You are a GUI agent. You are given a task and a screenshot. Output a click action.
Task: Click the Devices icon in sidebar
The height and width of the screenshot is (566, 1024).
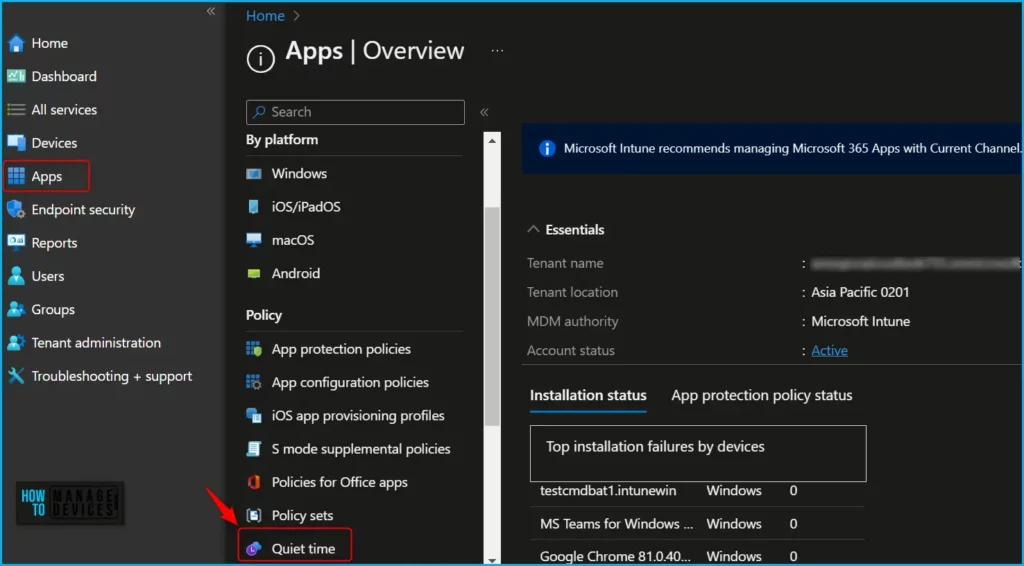[16, 143]
